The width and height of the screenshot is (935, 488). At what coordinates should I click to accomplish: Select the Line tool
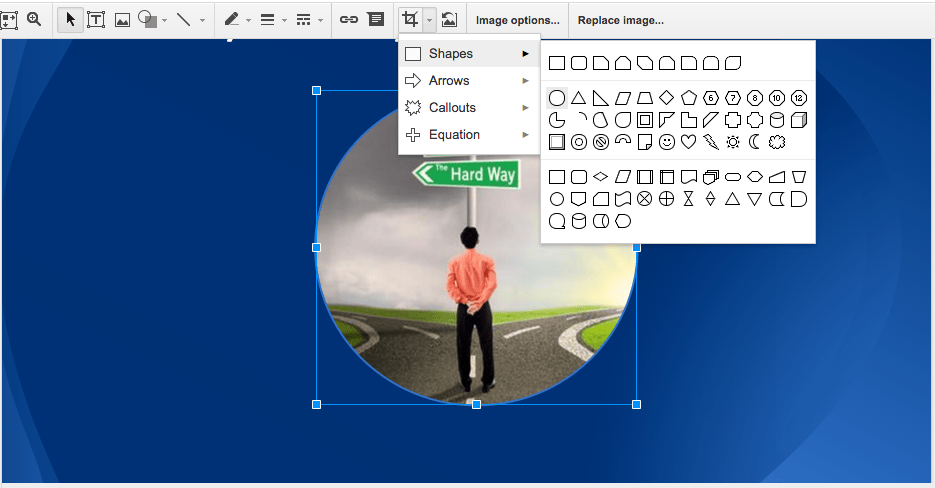(x=184, y=20)
